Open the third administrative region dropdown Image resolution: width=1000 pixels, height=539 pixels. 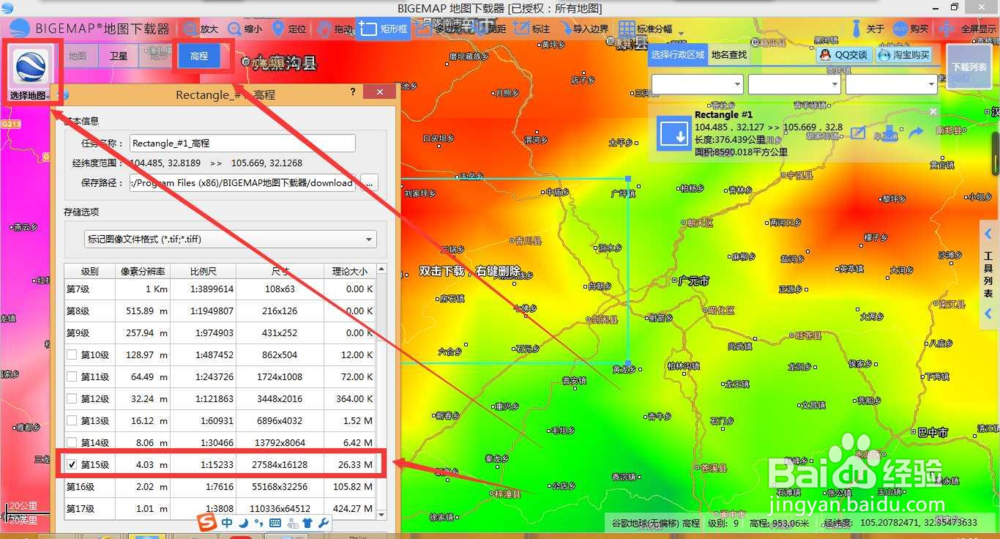click(892, 84)
